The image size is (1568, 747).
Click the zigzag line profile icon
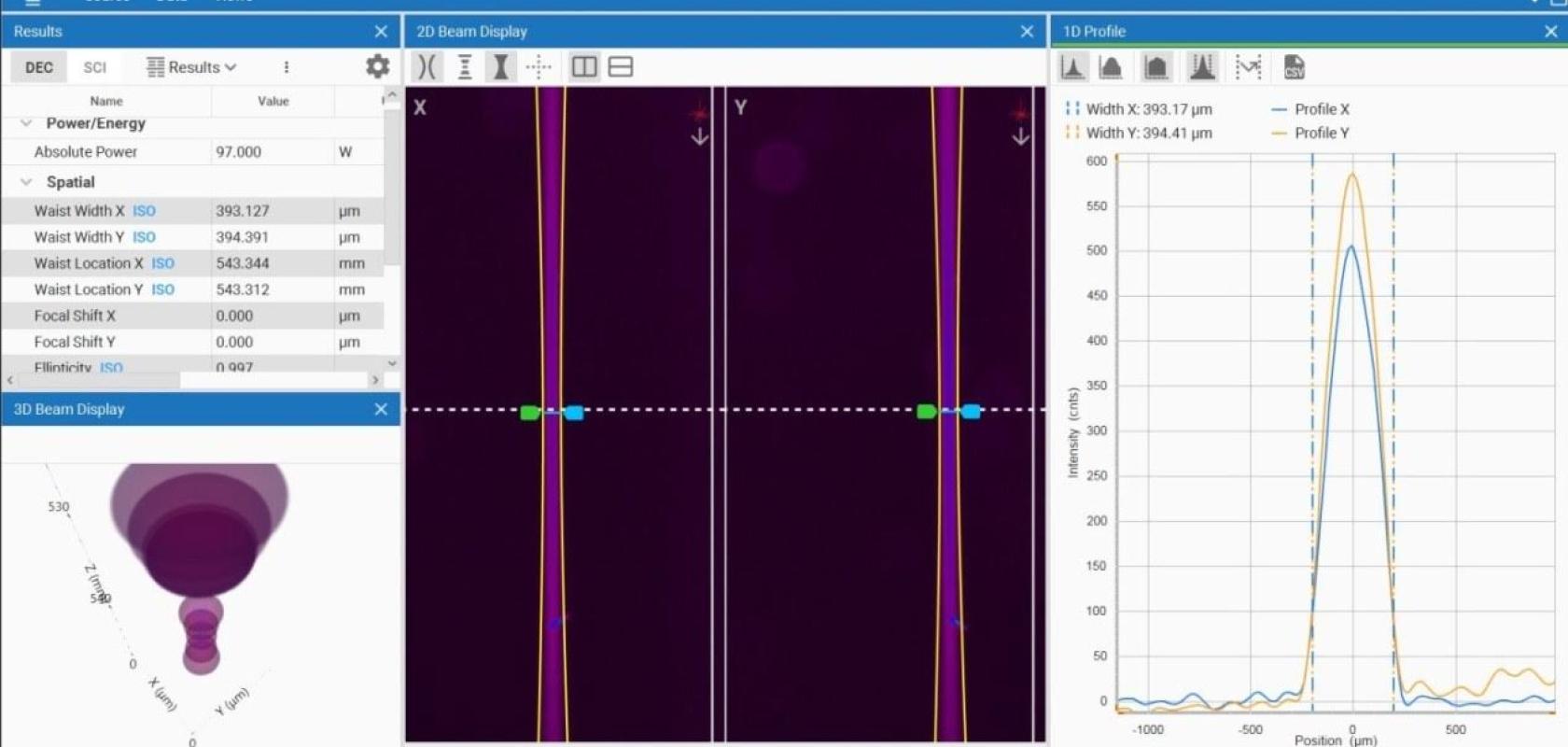pyautogui.click(x=1248, y=67)
